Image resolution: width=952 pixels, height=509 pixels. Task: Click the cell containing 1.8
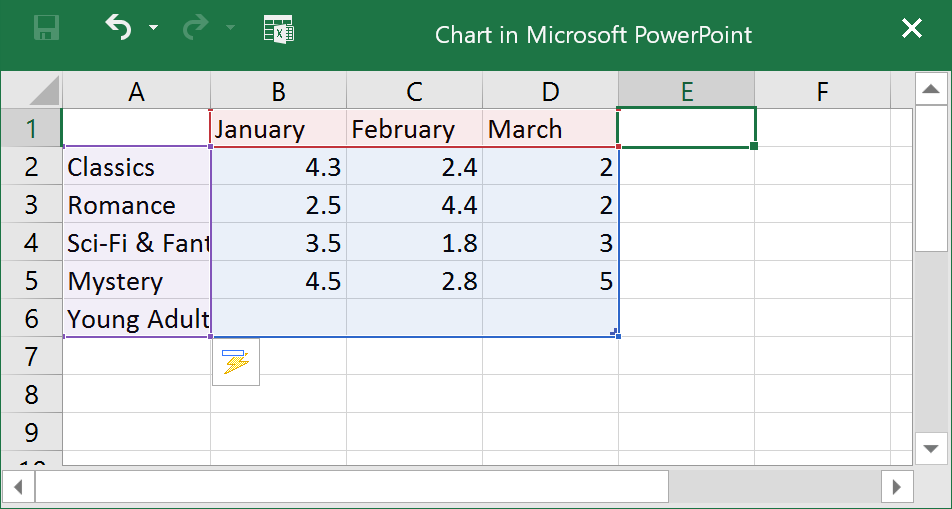pyautogui.click(x=415, y=242)
